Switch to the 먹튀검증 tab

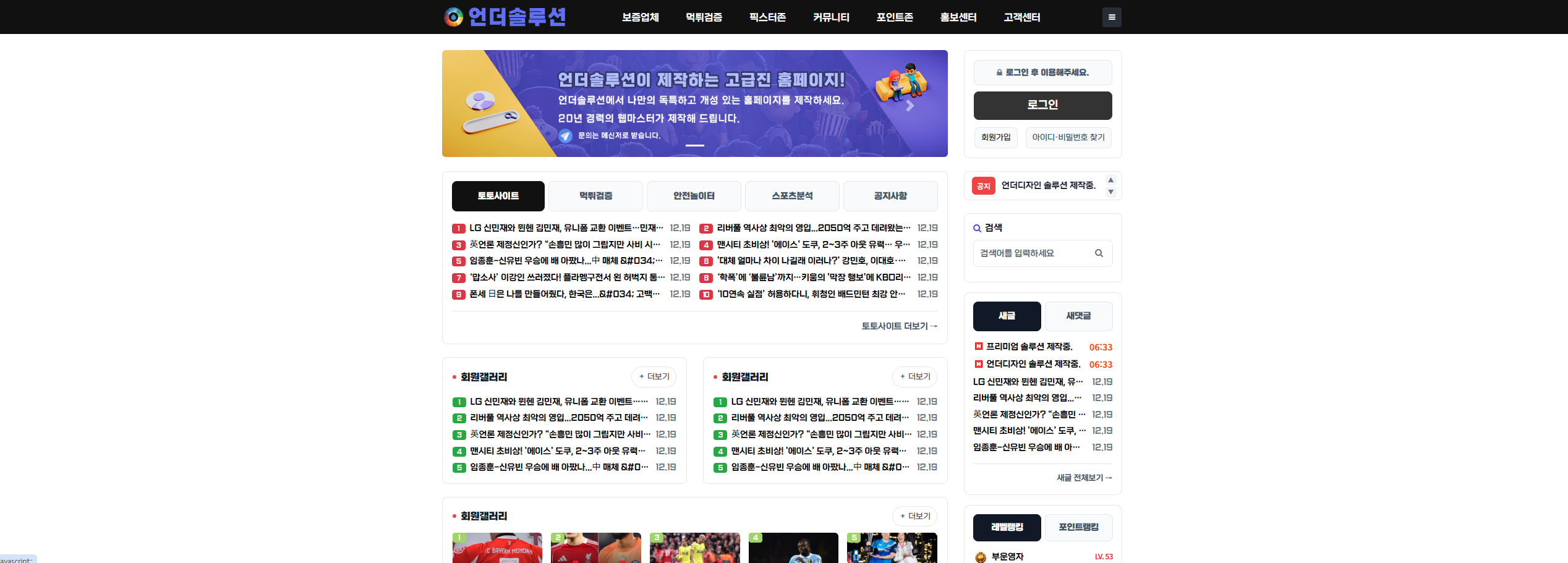(x=595, y=196)
